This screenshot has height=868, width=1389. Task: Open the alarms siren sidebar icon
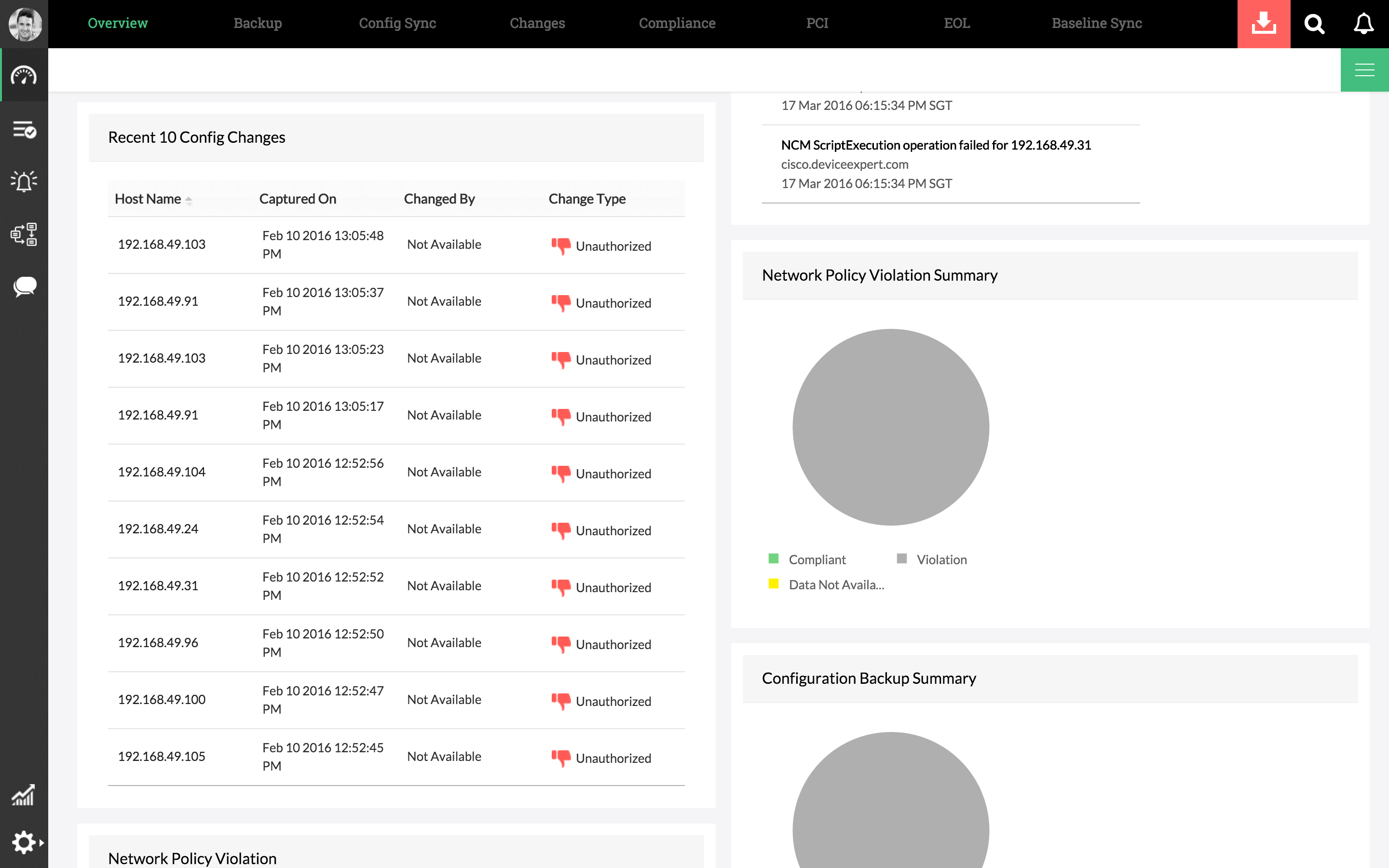(24, 181)
